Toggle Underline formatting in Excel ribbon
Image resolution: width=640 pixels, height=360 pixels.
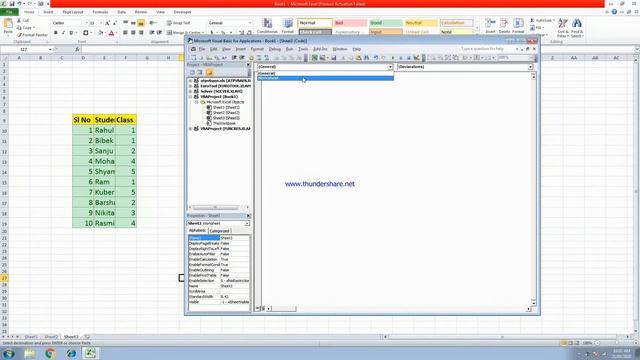71,33
